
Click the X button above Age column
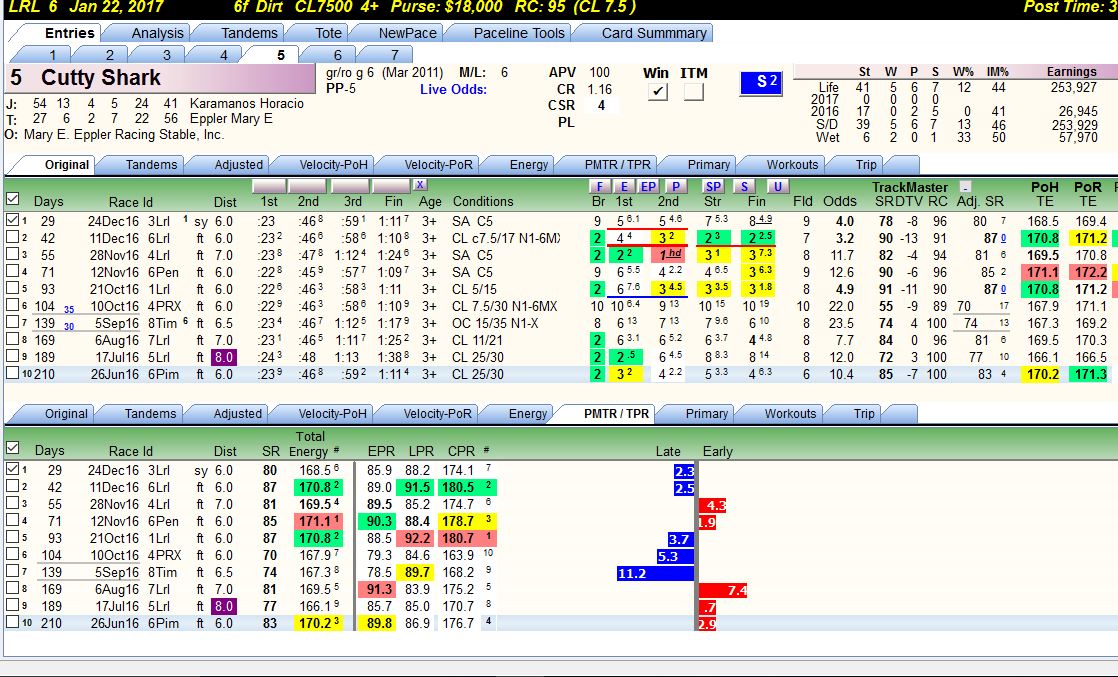tap(421, 185)
